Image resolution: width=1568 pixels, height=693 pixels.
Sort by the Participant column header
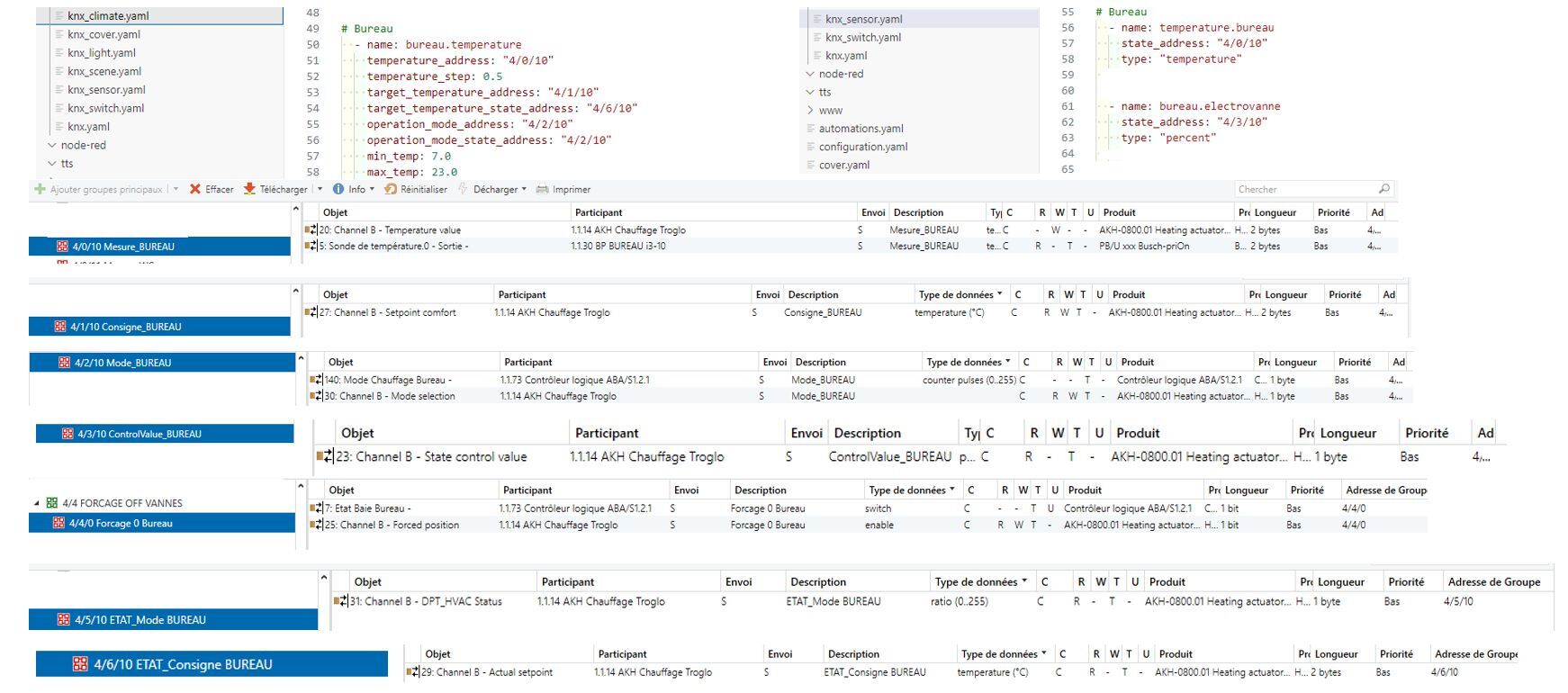tap(598, 212)
